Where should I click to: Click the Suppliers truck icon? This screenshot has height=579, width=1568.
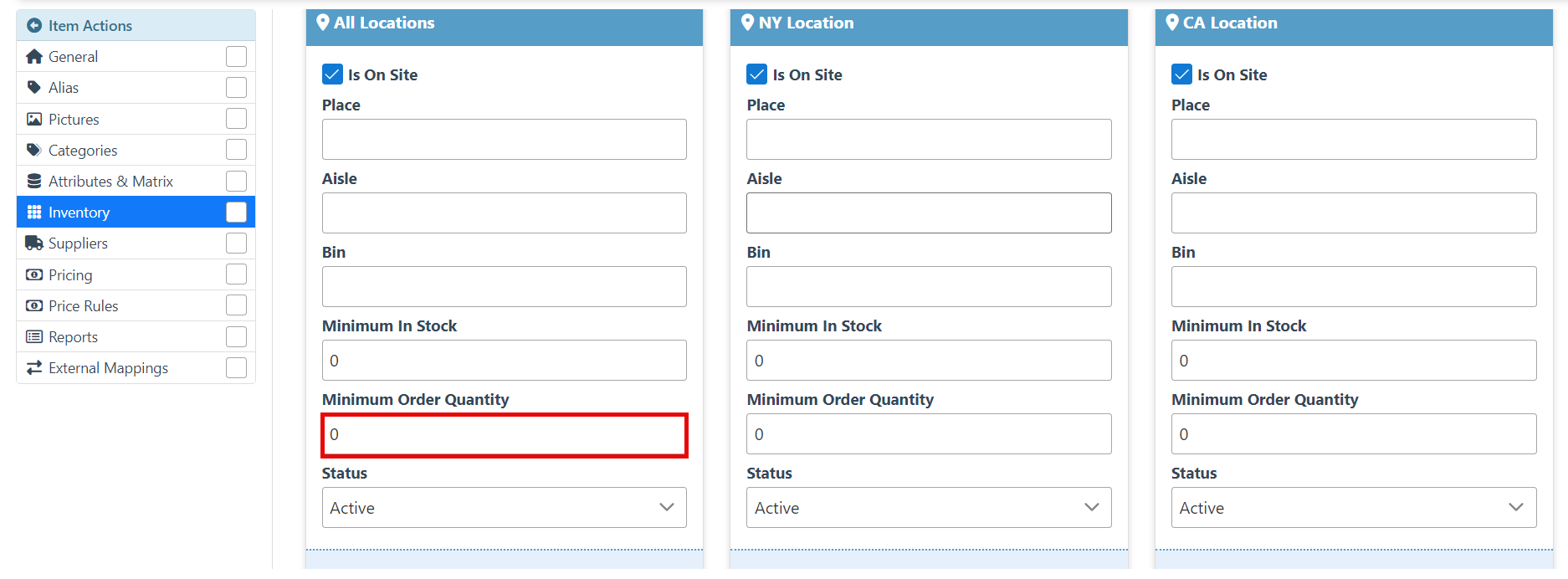tap(34, 243)
